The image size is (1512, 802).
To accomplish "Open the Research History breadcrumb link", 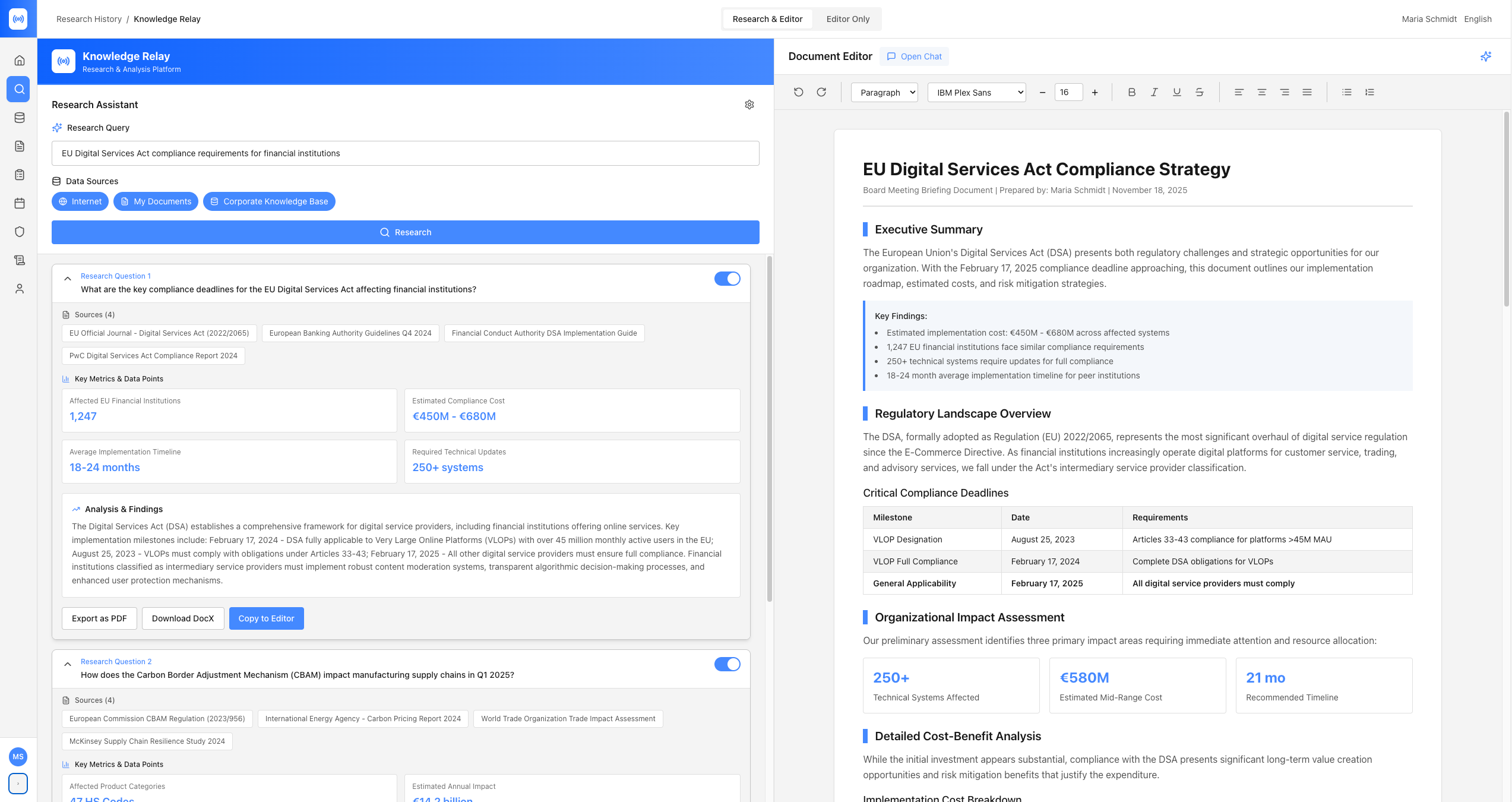I will point(88,18).
